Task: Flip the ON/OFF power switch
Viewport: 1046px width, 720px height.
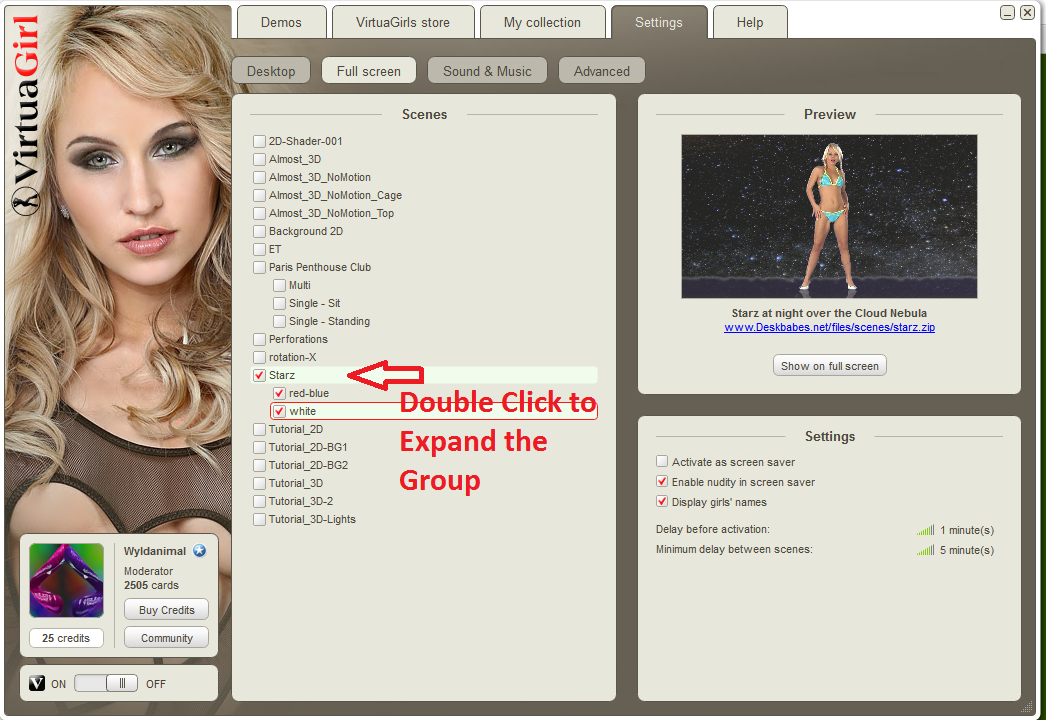Action: tap(106, 683)
